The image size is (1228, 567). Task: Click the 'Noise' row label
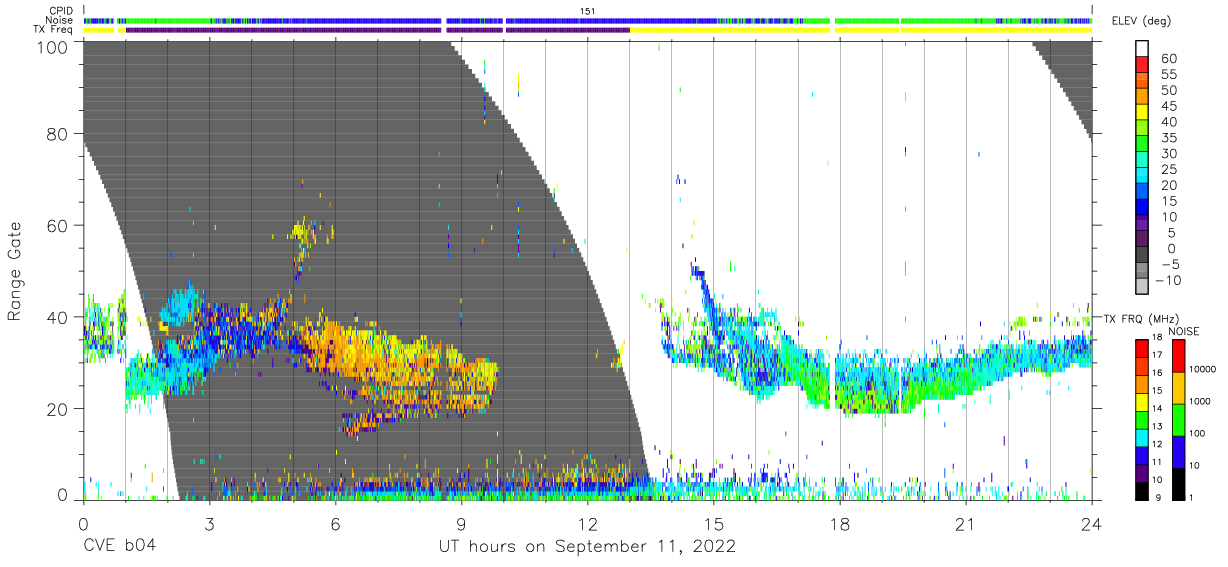(x=60, y=20)
